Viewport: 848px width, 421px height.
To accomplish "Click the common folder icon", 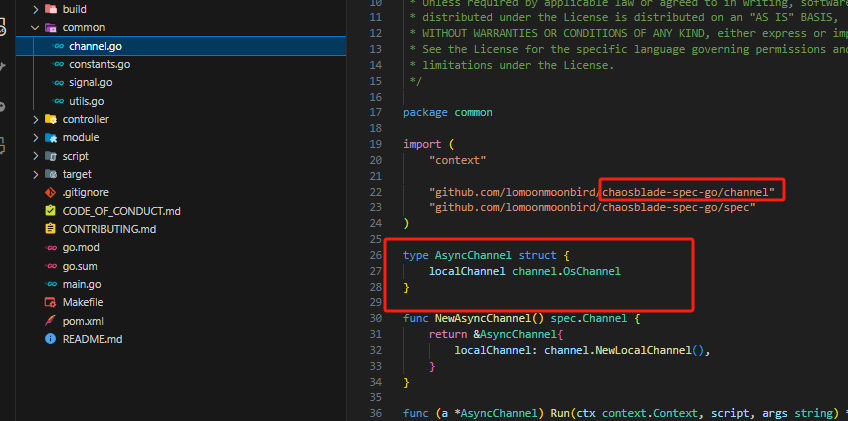I will 51,28.
